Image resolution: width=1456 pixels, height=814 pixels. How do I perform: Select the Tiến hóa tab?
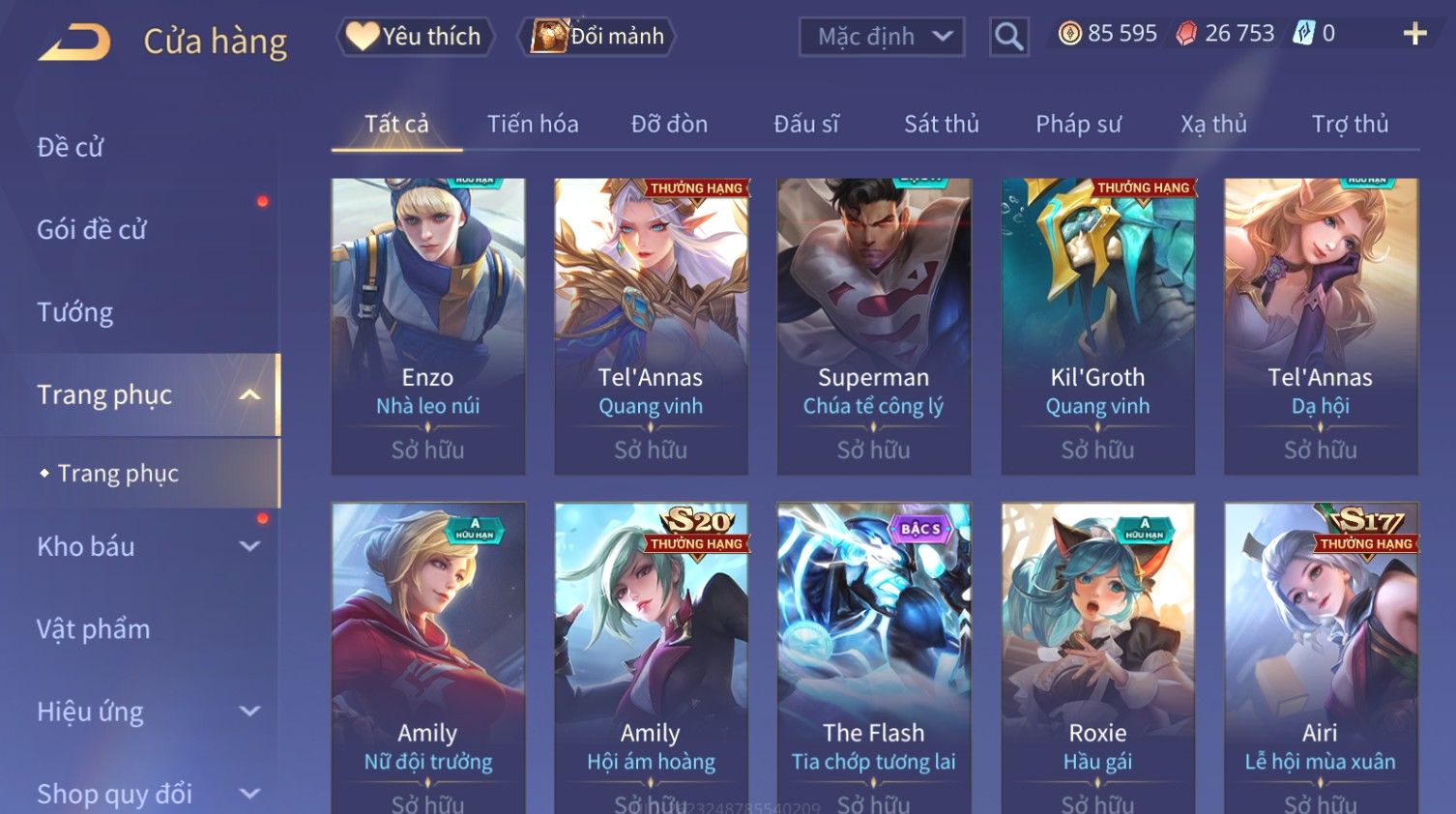point(533,124)
